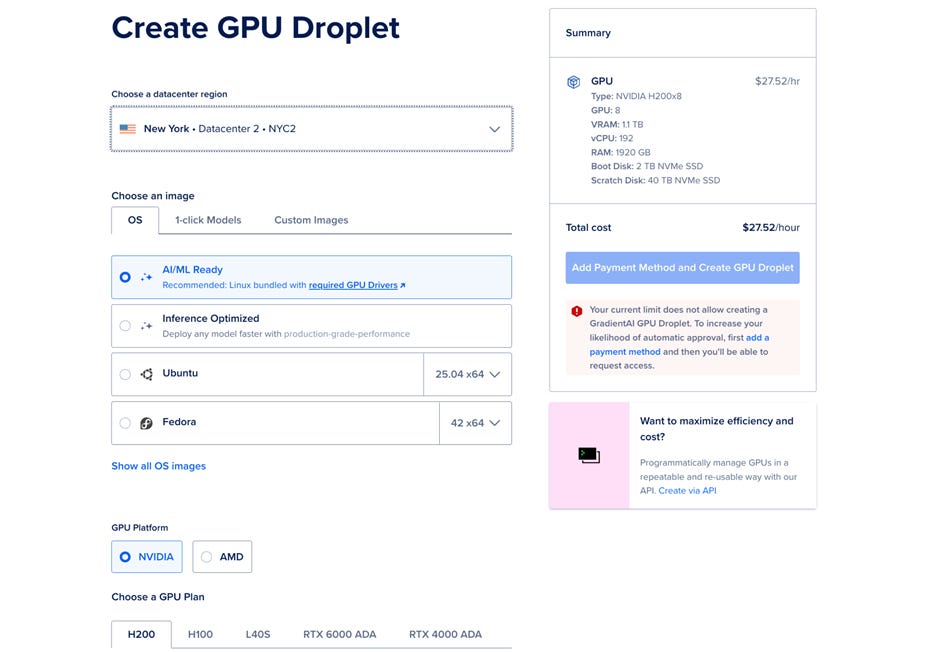Click the Boot Disk: 2 TB NVMe SSD line

(x=647, y=166)
